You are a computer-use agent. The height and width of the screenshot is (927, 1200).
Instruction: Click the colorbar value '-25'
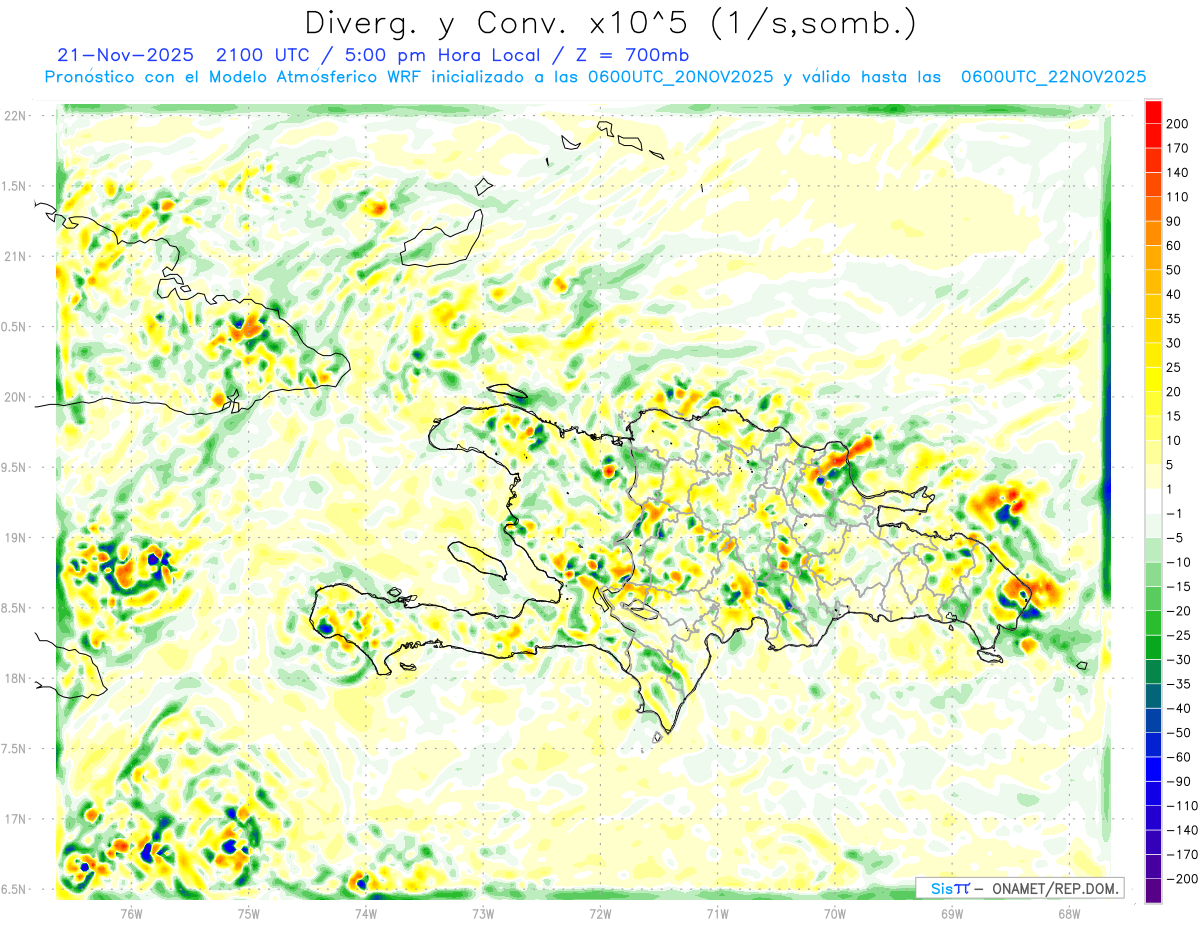click(x=1177, y=635)
